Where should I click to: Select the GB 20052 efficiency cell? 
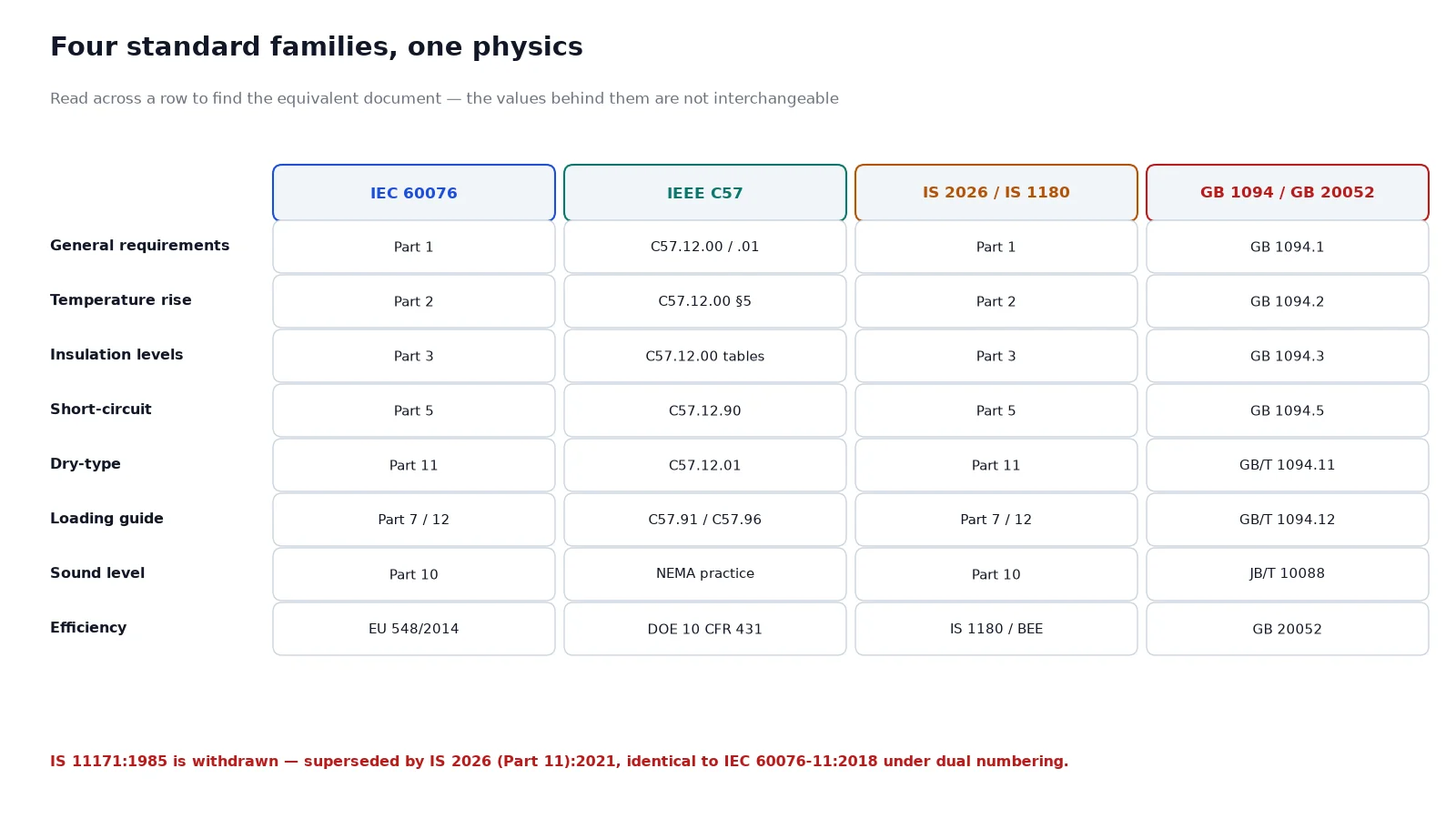[x=1288, y=629]
